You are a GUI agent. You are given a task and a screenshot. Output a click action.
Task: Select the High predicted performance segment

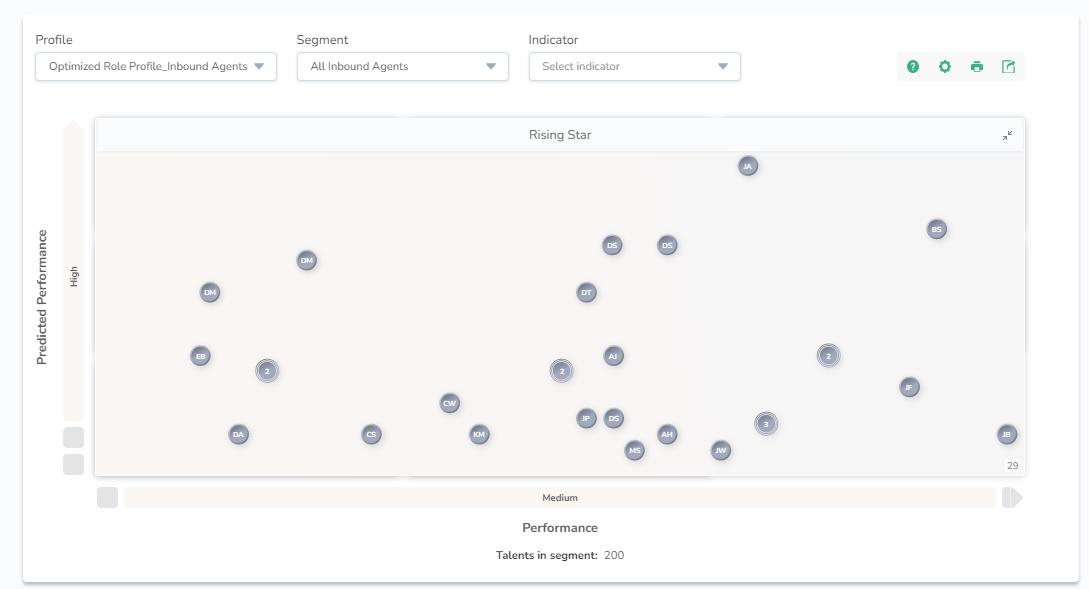point(73,275)
